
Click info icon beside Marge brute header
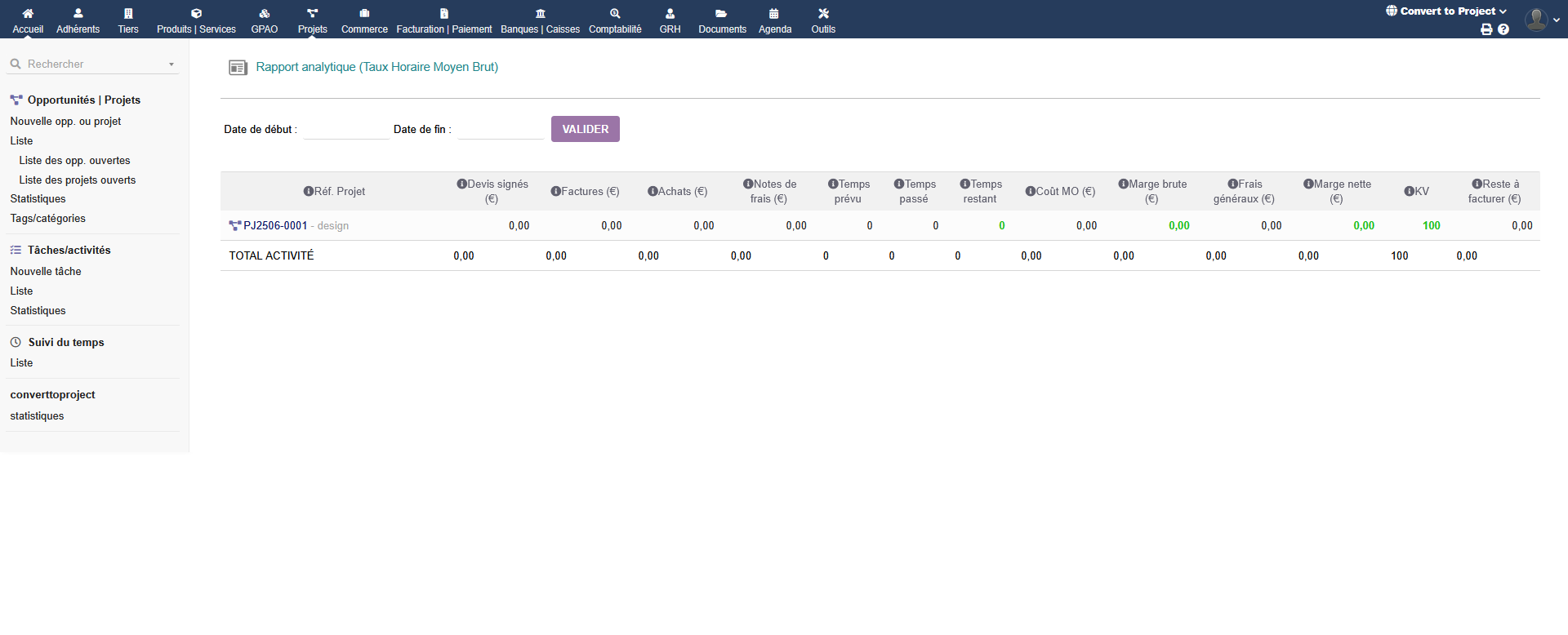(x=1123, y=184)
